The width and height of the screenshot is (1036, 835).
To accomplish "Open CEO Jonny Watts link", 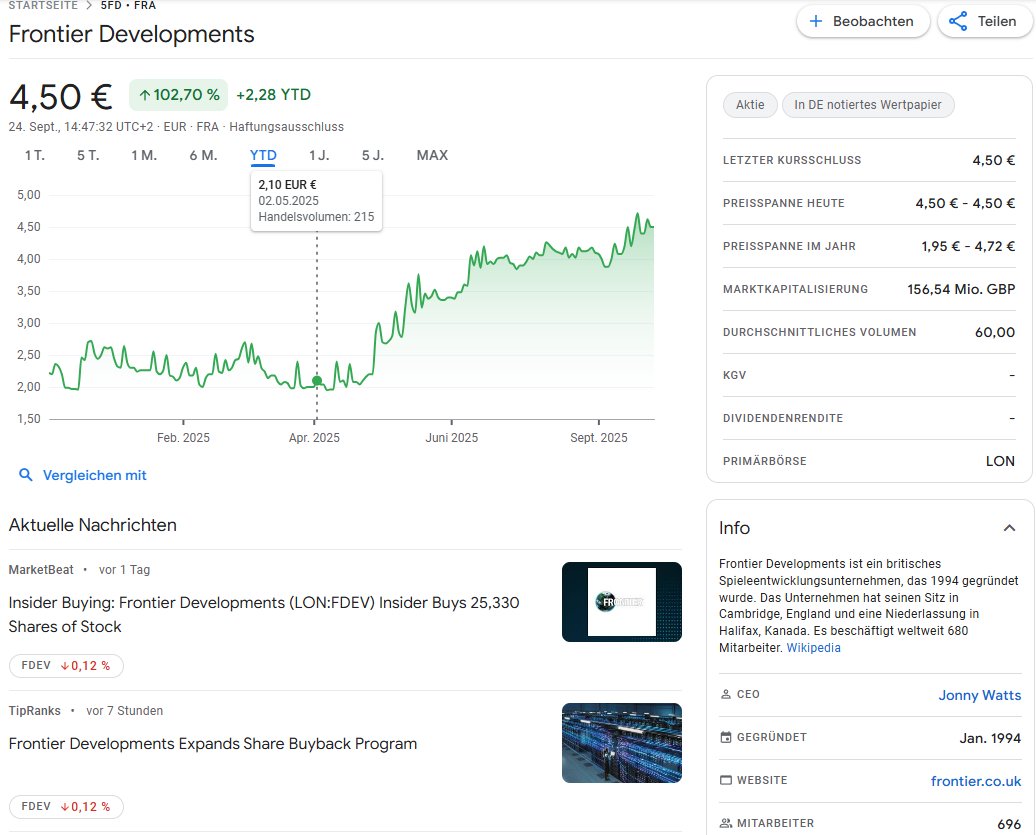I will point(980,695).
